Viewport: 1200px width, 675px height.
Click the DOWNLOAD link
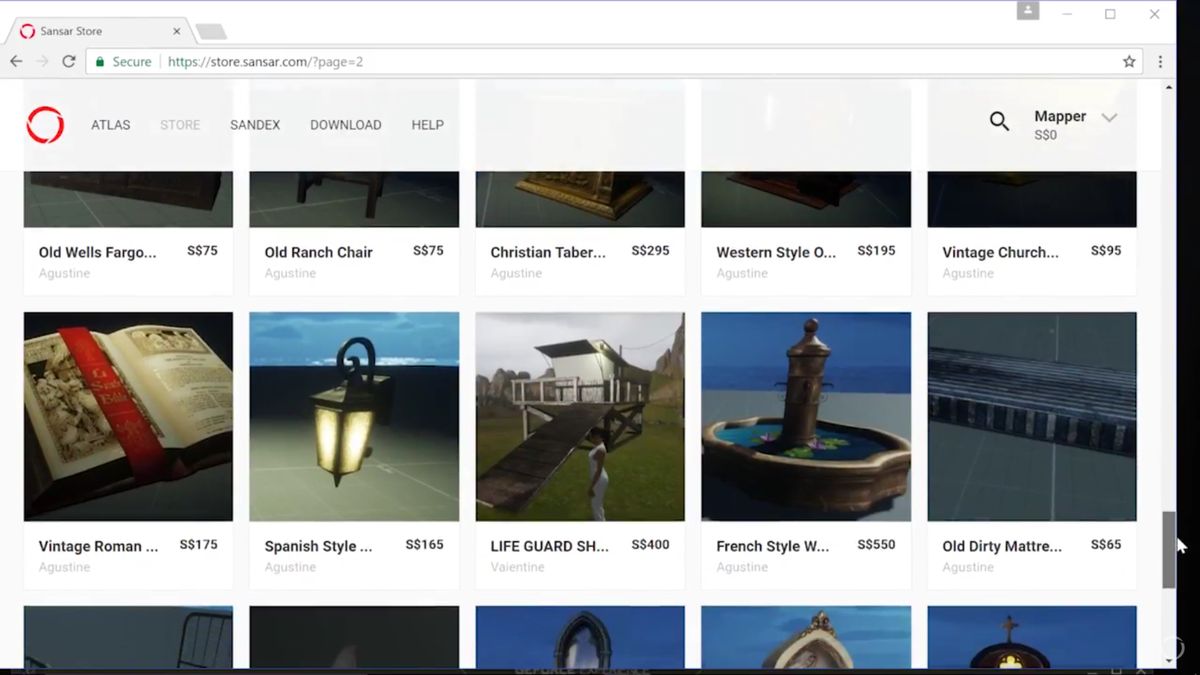(345, 124)
